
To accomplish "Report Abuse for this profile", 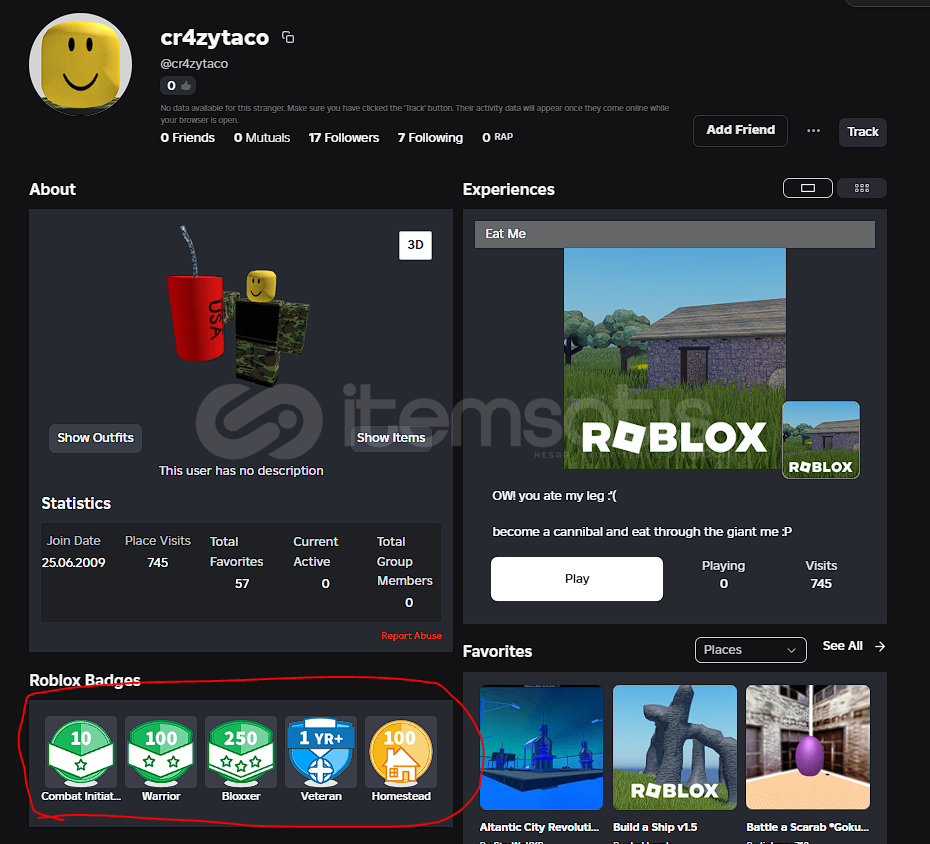I will tap(411, 636).
